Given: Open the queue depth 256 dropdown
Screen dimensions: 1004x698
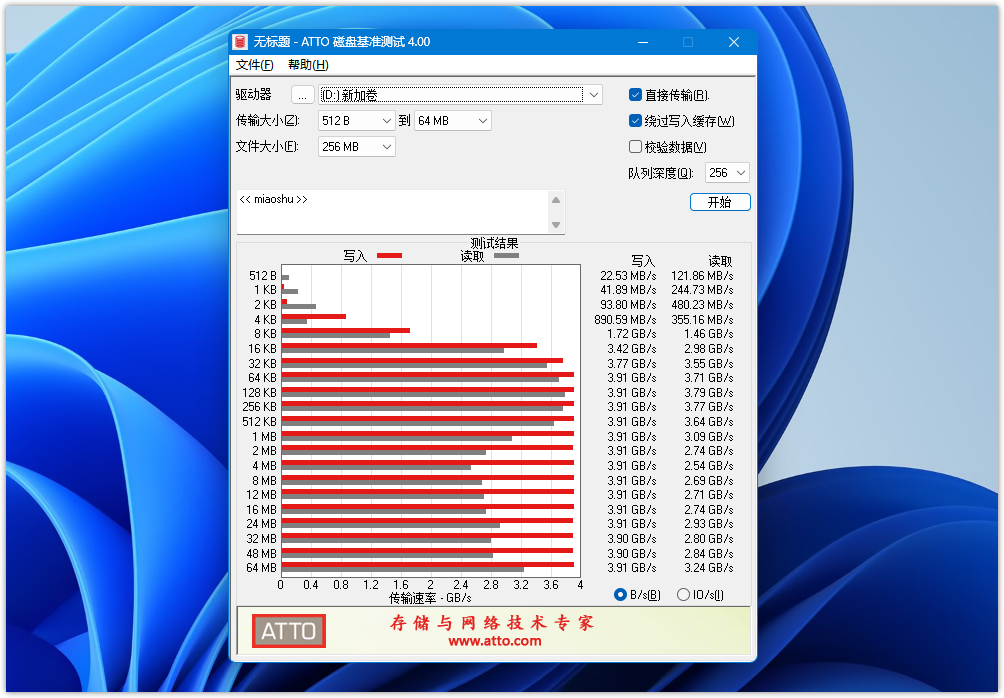Looking at the screenshot, I should pos(740,173).
